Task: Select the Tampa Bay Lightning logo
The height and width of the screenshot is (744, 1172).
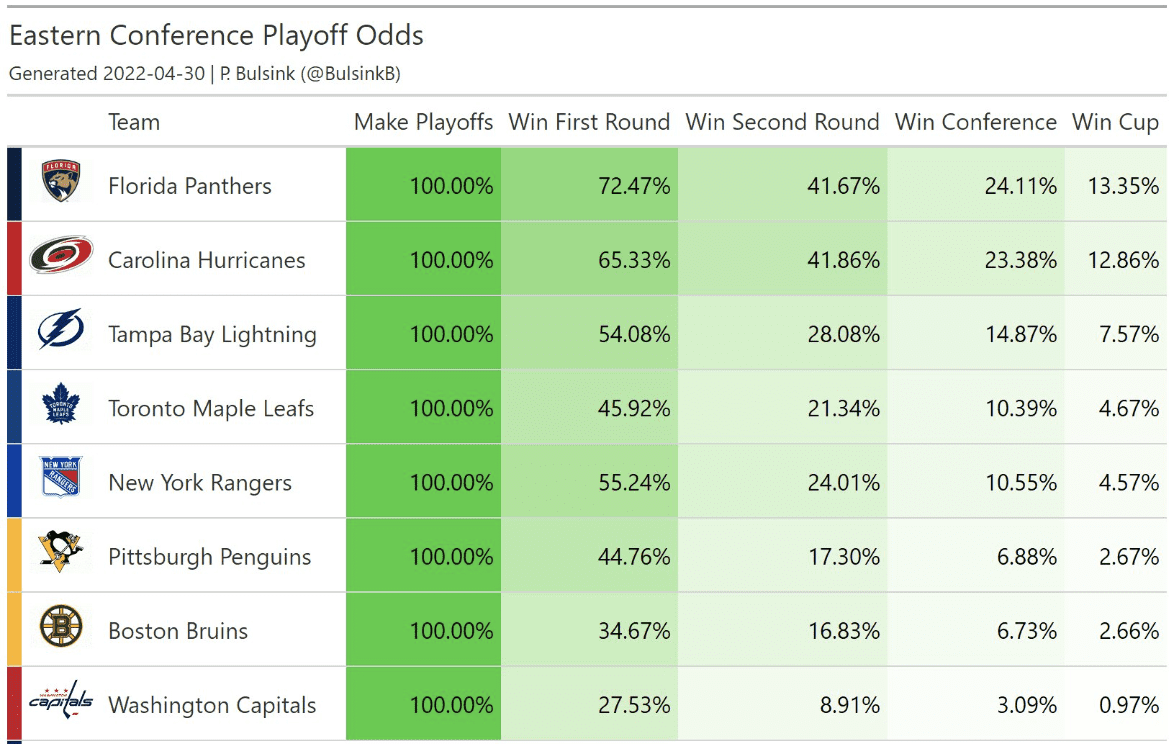Action: [61, 332]
